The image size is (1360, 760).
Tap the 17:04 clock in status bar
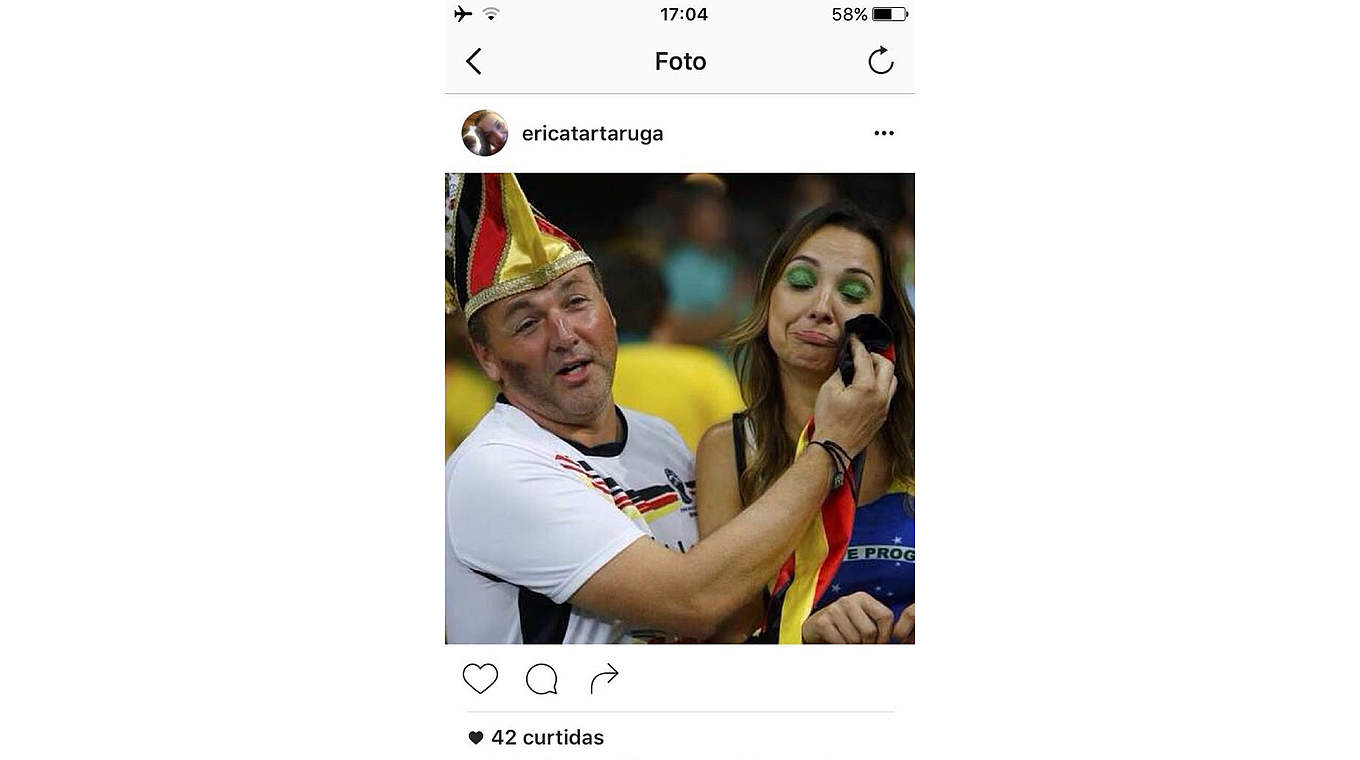click(x=684, y=14)
